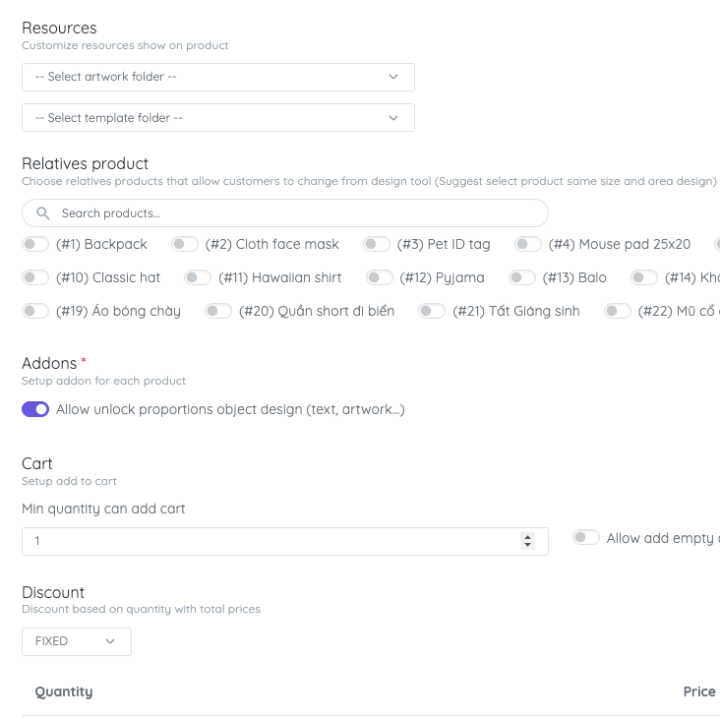
Task: Turn on Tất Giáng sinh toggle
Action: point(432,311)
